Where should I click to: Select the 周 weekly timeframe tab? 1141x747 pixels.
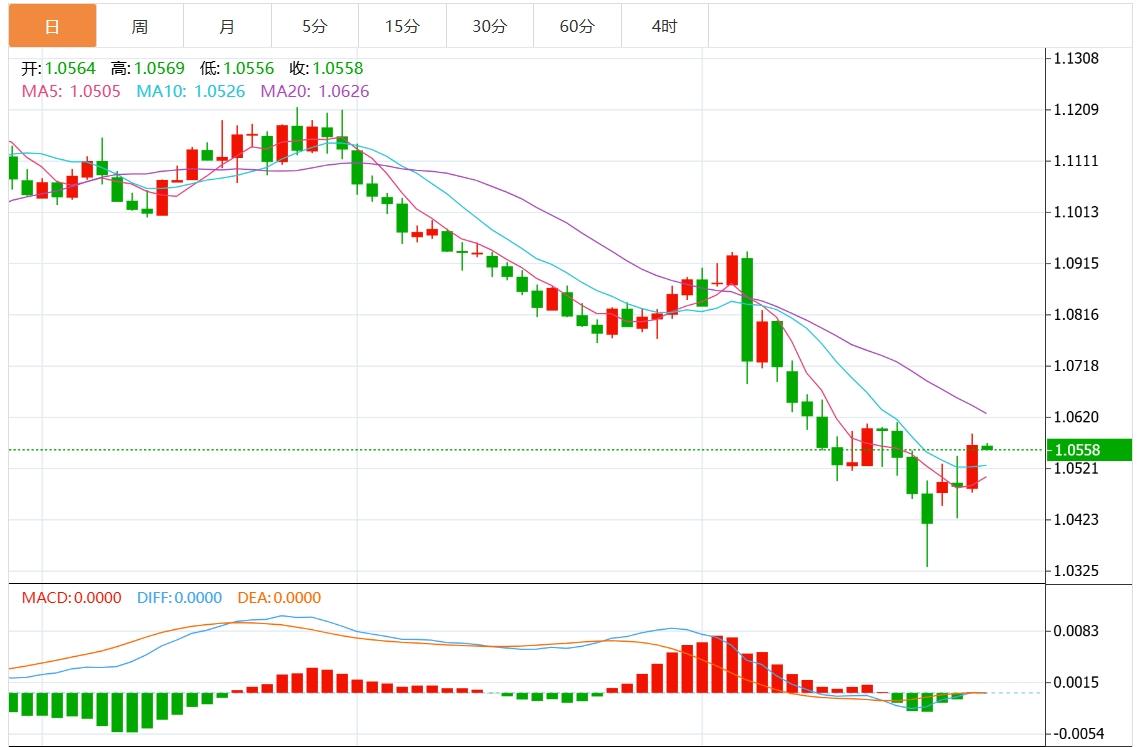[x=140, y=26]
